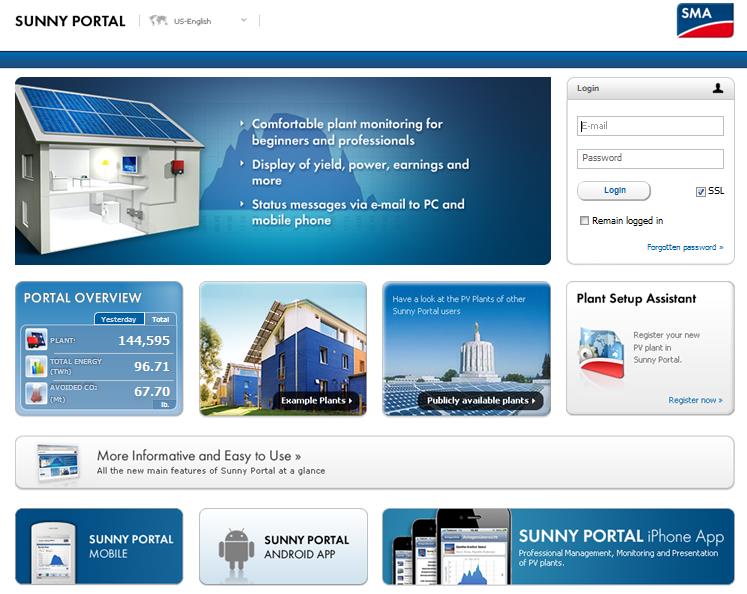Toggle the SSL checkbox
Image resolution: width=747 pixels, height=594 pixels.
[701, 191]
